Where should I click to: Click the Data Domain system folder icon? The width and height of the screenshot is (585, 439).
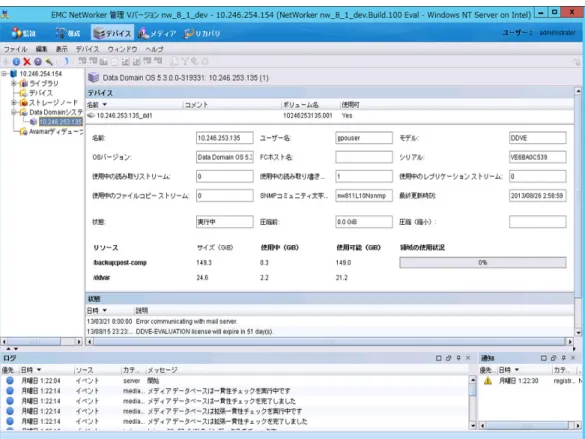coord(24,112)
